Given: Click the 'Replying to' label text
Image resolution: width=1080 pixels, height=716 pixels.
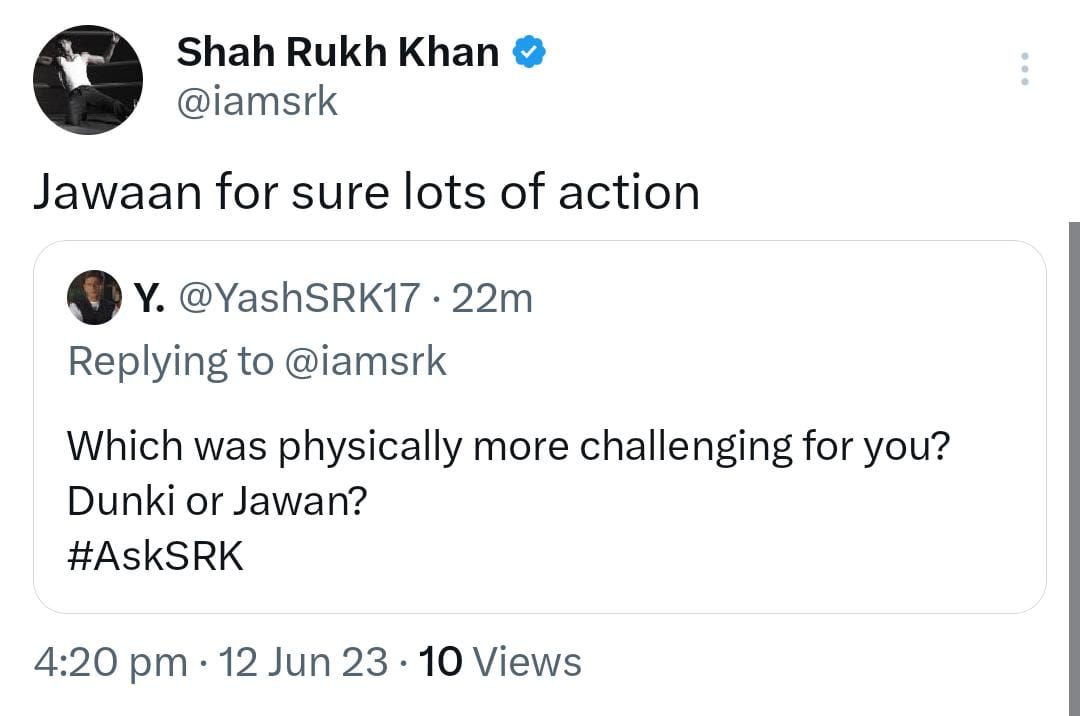Looking at the screenshot, I should pyautogui.click(x=170, y=361).
